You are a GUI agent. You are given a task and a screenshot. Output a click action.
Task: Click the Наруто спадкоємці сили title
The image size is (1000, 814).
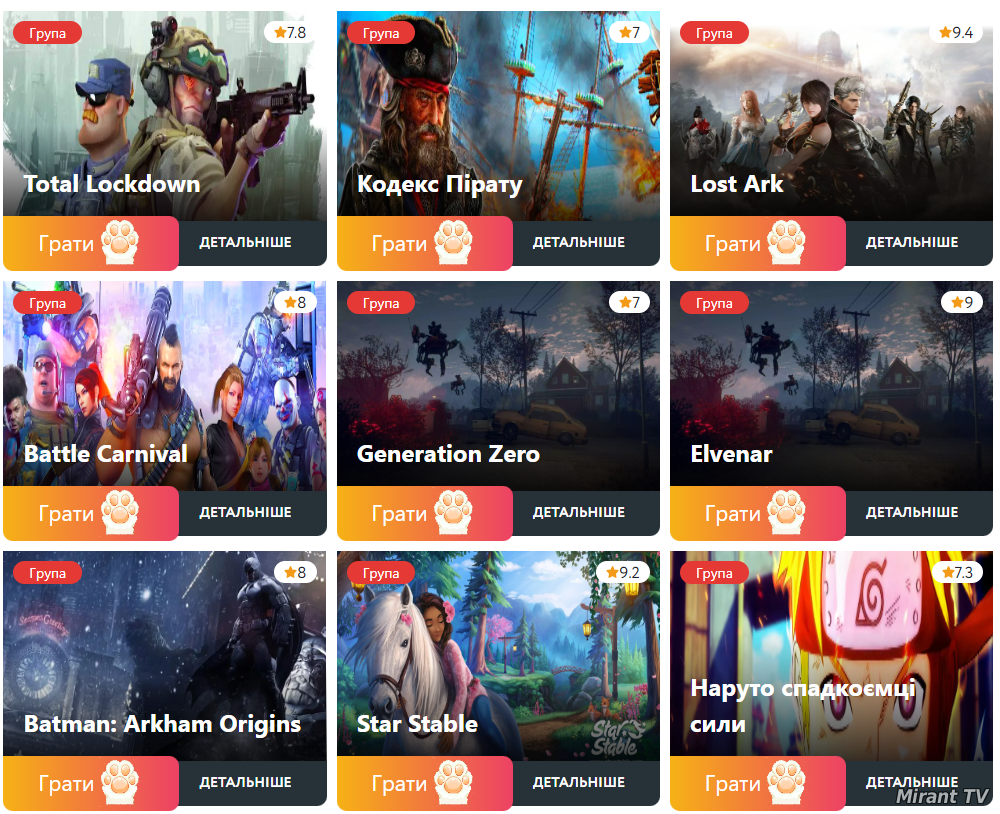pyautogui.click(x=803, y=706)
